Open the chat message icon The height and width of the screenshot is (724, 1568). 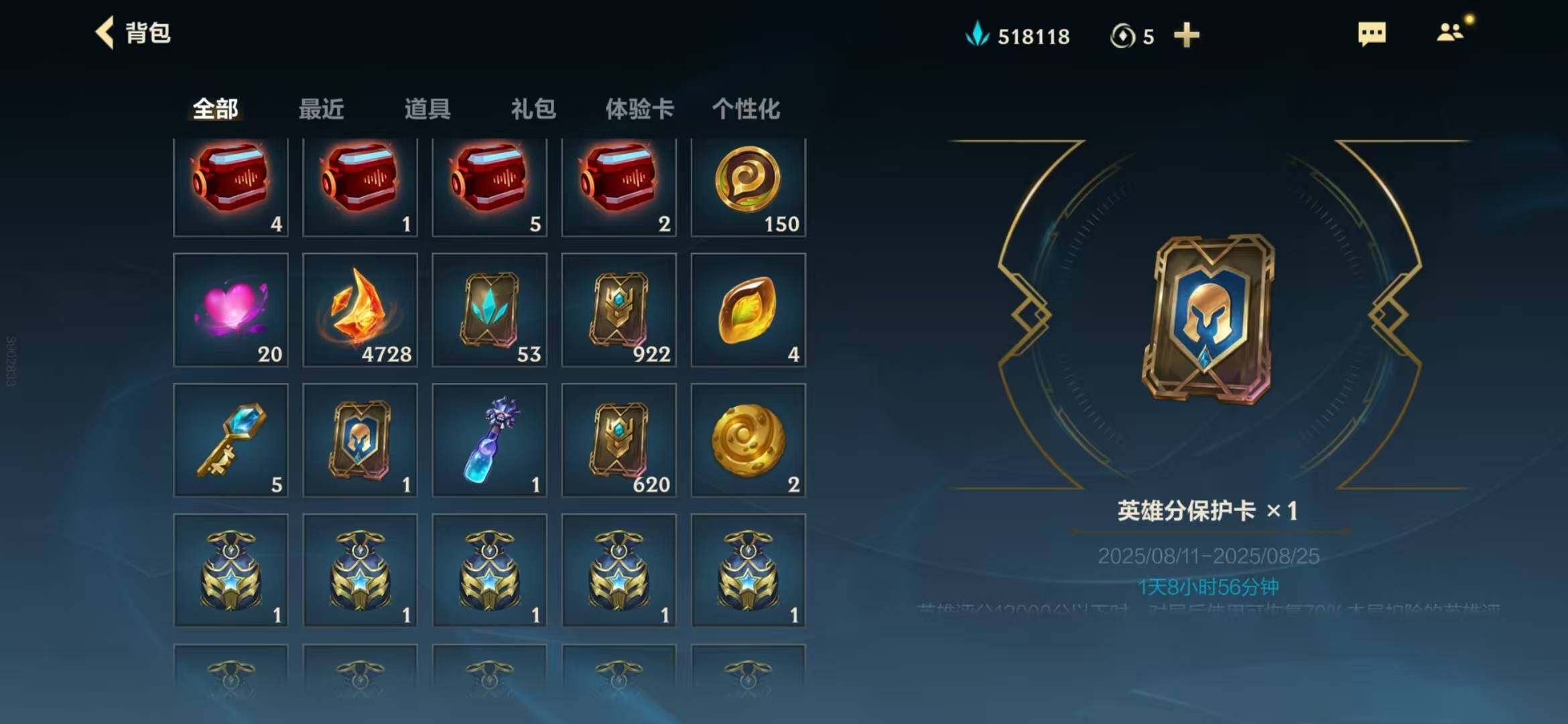click(x=1372, y=34)
